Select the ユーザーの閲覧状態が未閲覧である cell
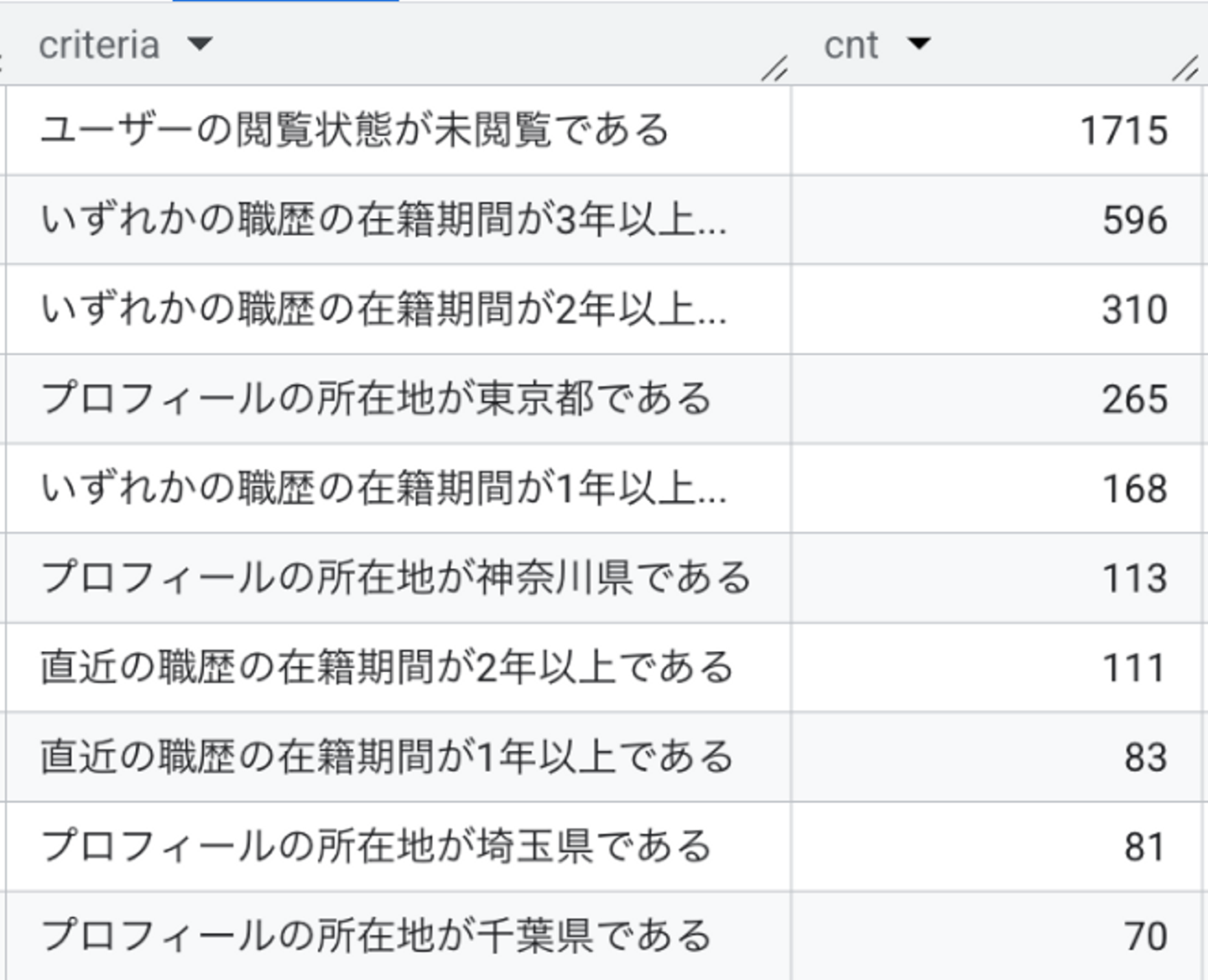Viewport: 1208px width, 980px height. point(354,131)
